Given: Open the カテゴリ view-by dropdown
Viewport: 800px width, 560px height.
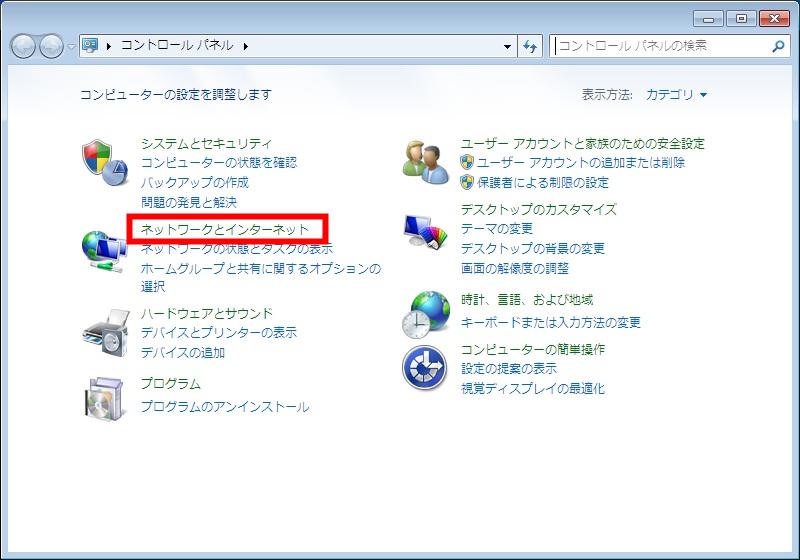Looking at the screenshot, I should tap(676, 95).
